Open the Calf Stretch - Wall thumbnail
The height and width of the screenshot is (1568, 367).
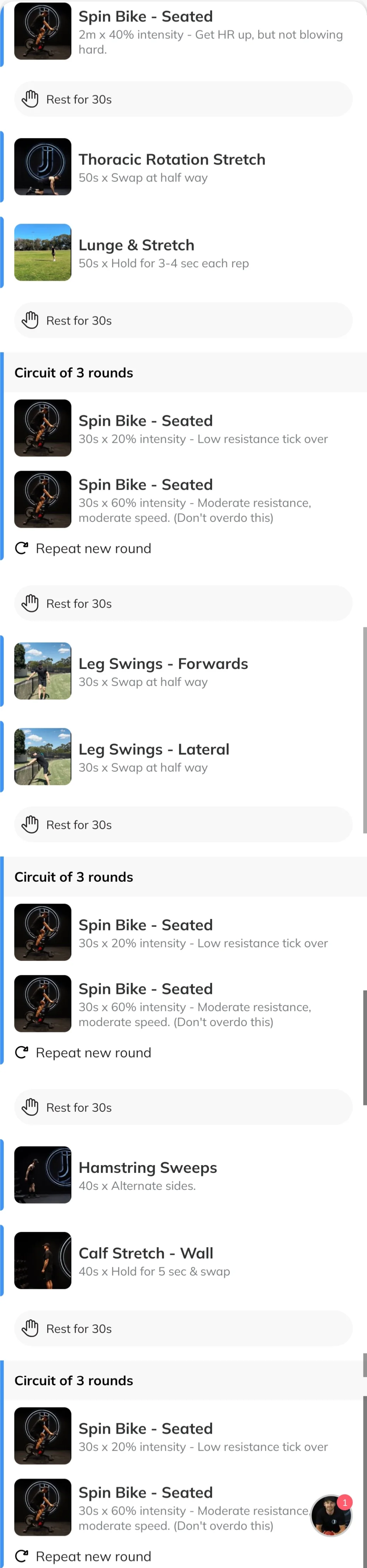pyautogui.click(x=43, y=1260)
